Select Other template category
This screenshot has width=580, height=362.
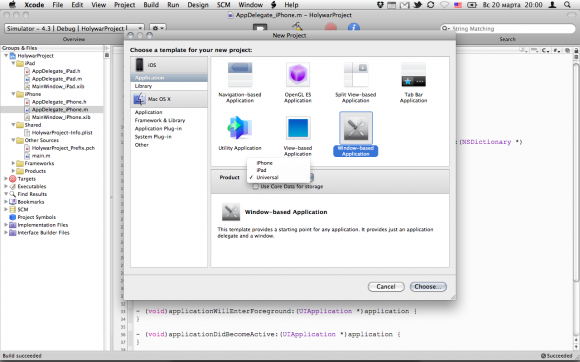pyautogui.click(x=142, y=145)
